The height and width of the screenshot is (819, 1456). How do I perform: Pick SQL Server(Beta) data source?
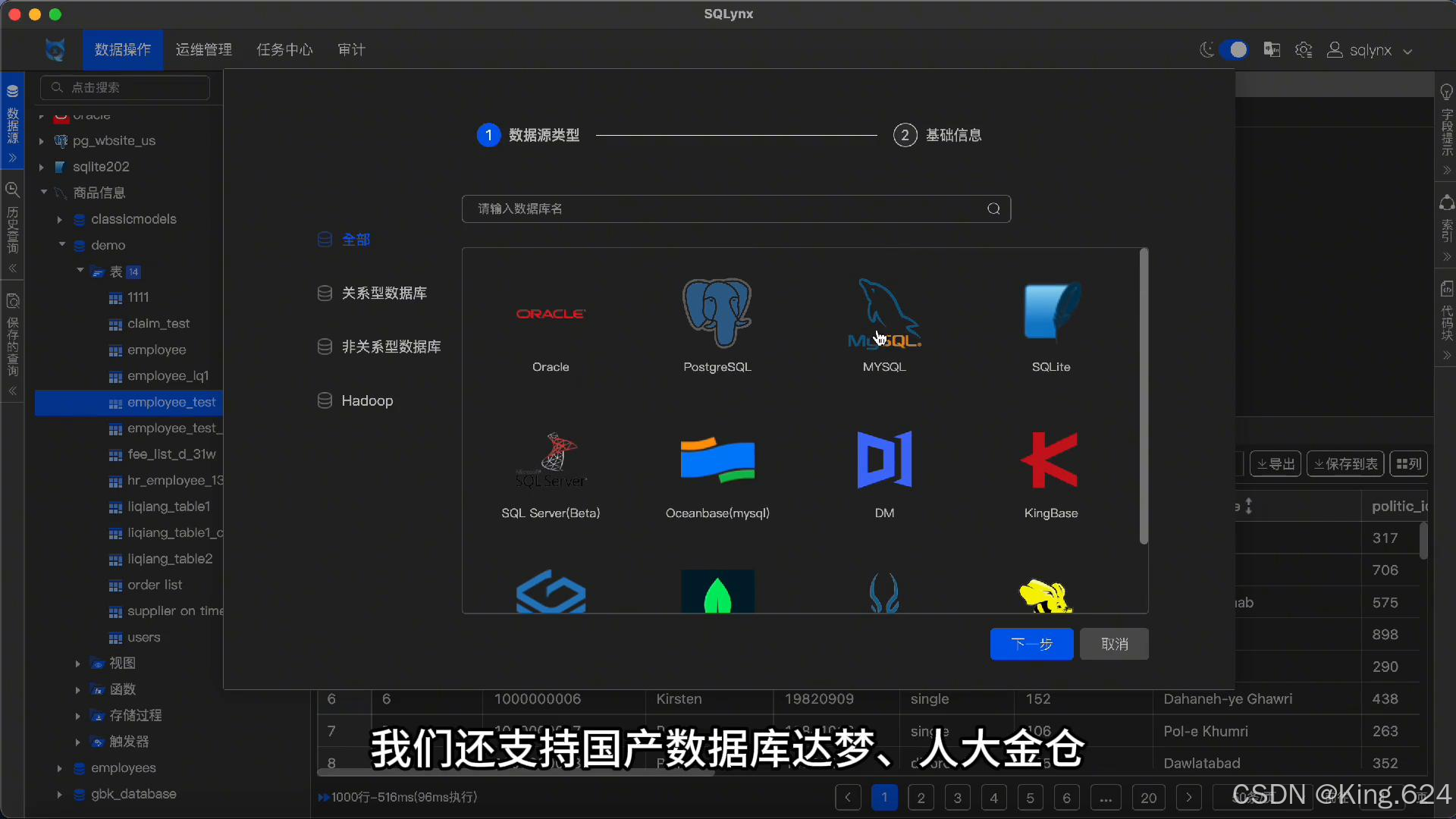[x=551, y=460]
